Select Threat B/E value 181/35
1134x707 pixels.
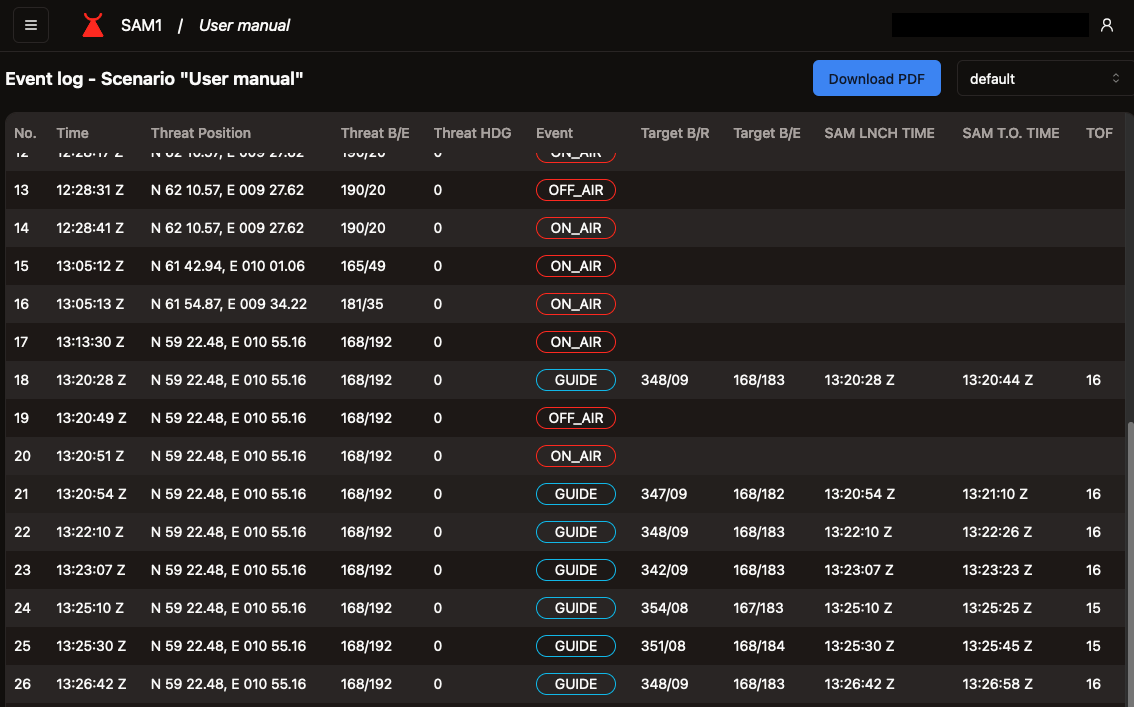362,304
